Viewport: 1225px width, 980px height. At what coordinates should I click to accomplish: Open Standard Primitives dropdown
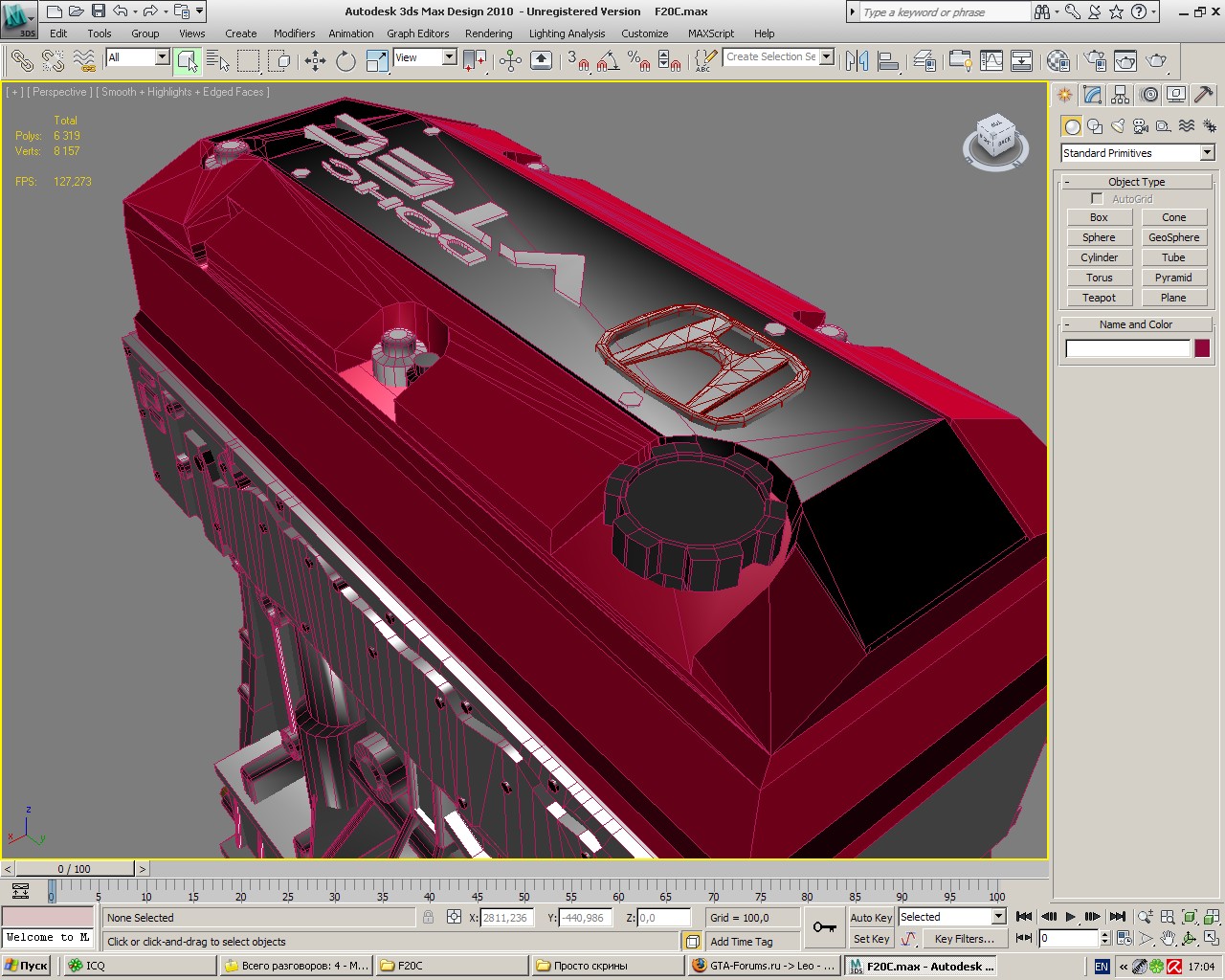tap(1207, 153)
